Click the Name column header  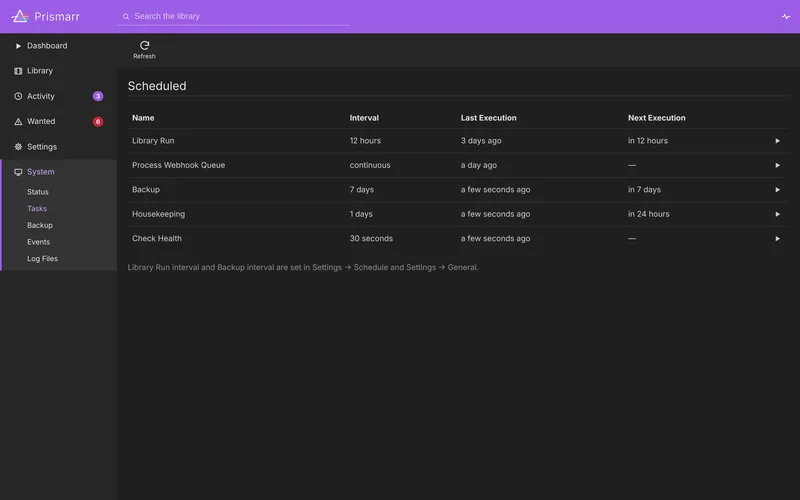click(143, 118)
